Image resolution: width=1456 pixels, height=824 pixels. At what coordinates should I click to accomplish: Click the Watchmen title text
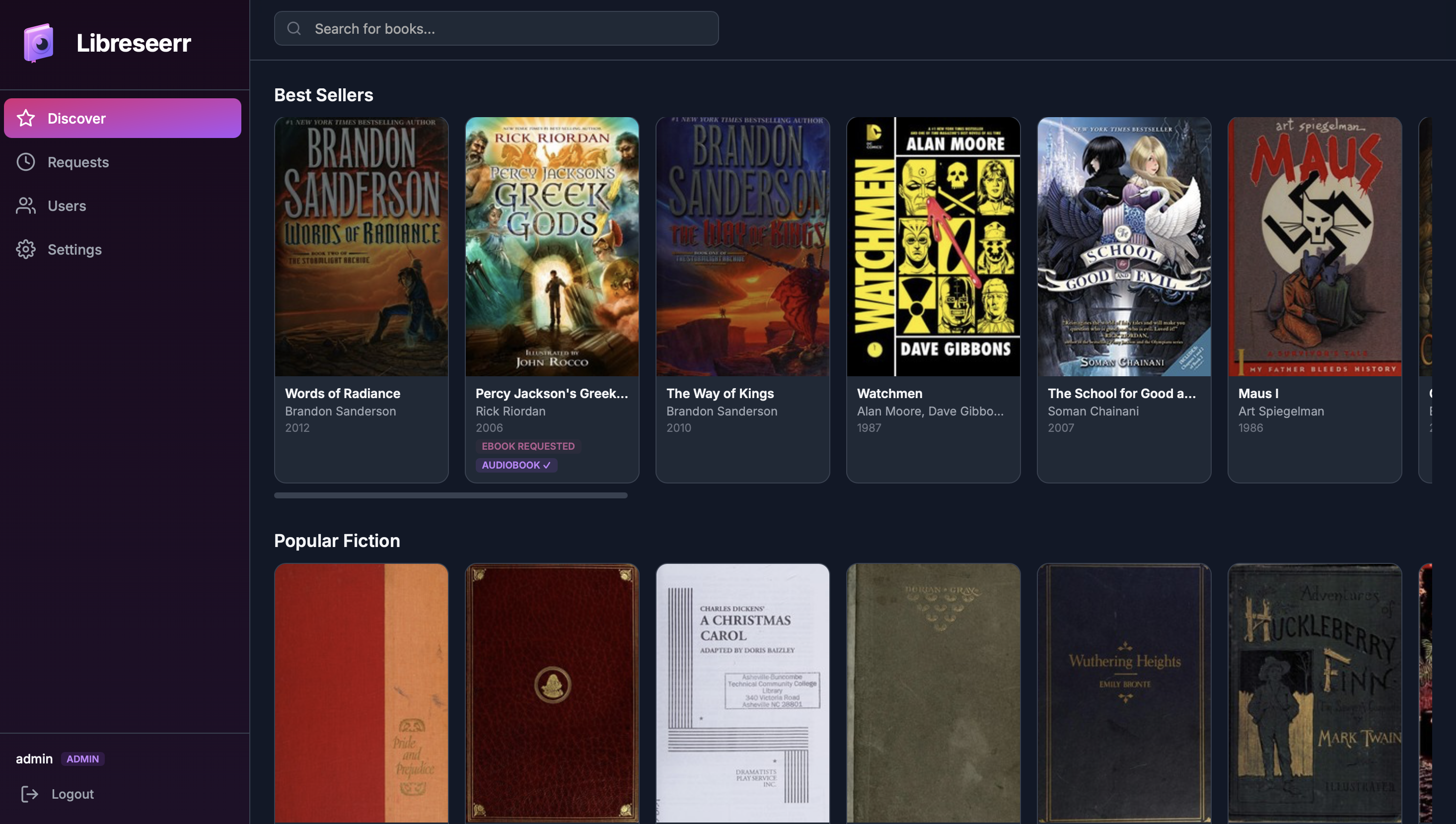(x=890, y=393)
